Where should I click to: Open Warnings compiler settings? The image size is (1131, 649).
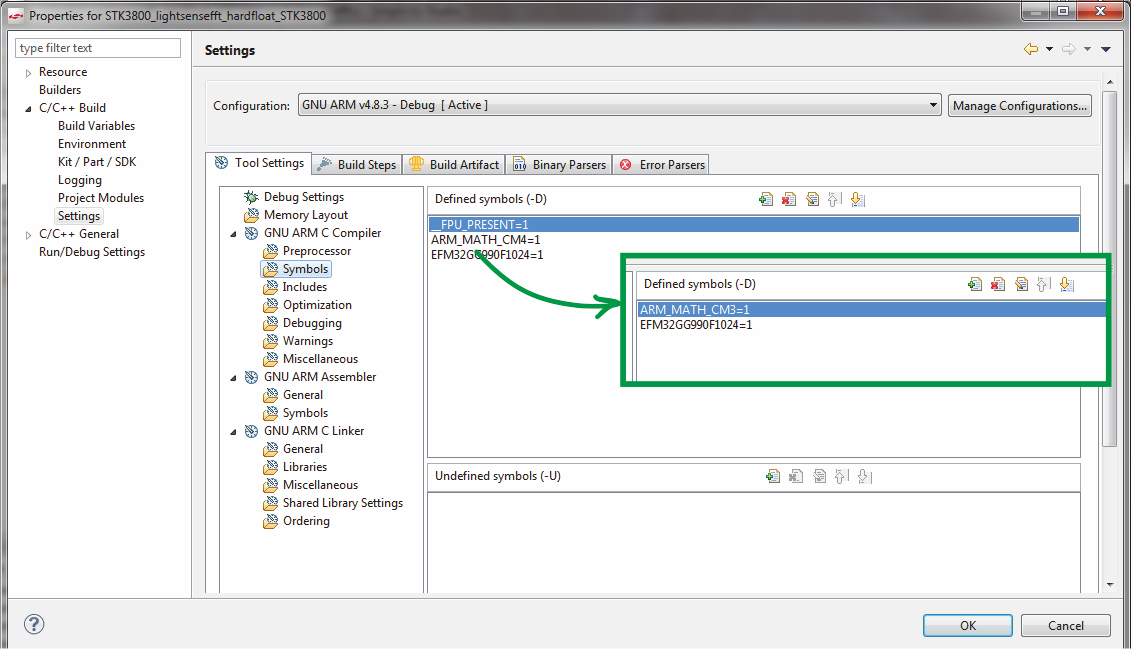coord(307,341)
